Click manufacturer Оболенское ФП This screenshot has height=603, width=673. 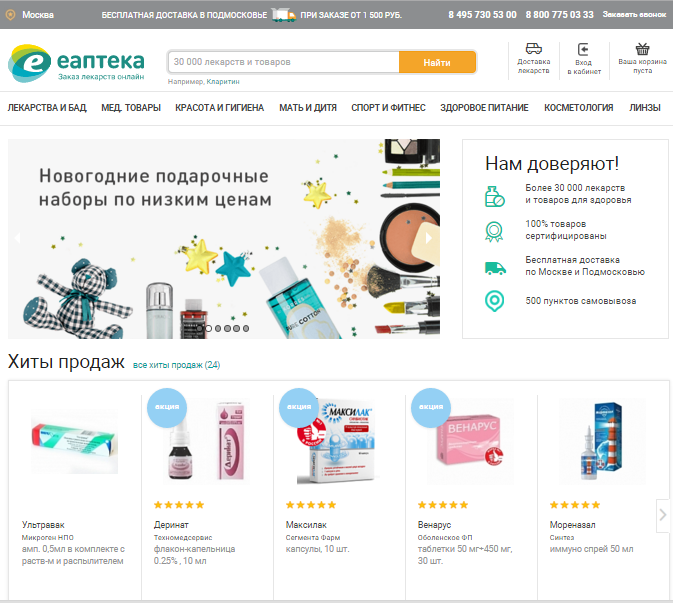point(445,537)
